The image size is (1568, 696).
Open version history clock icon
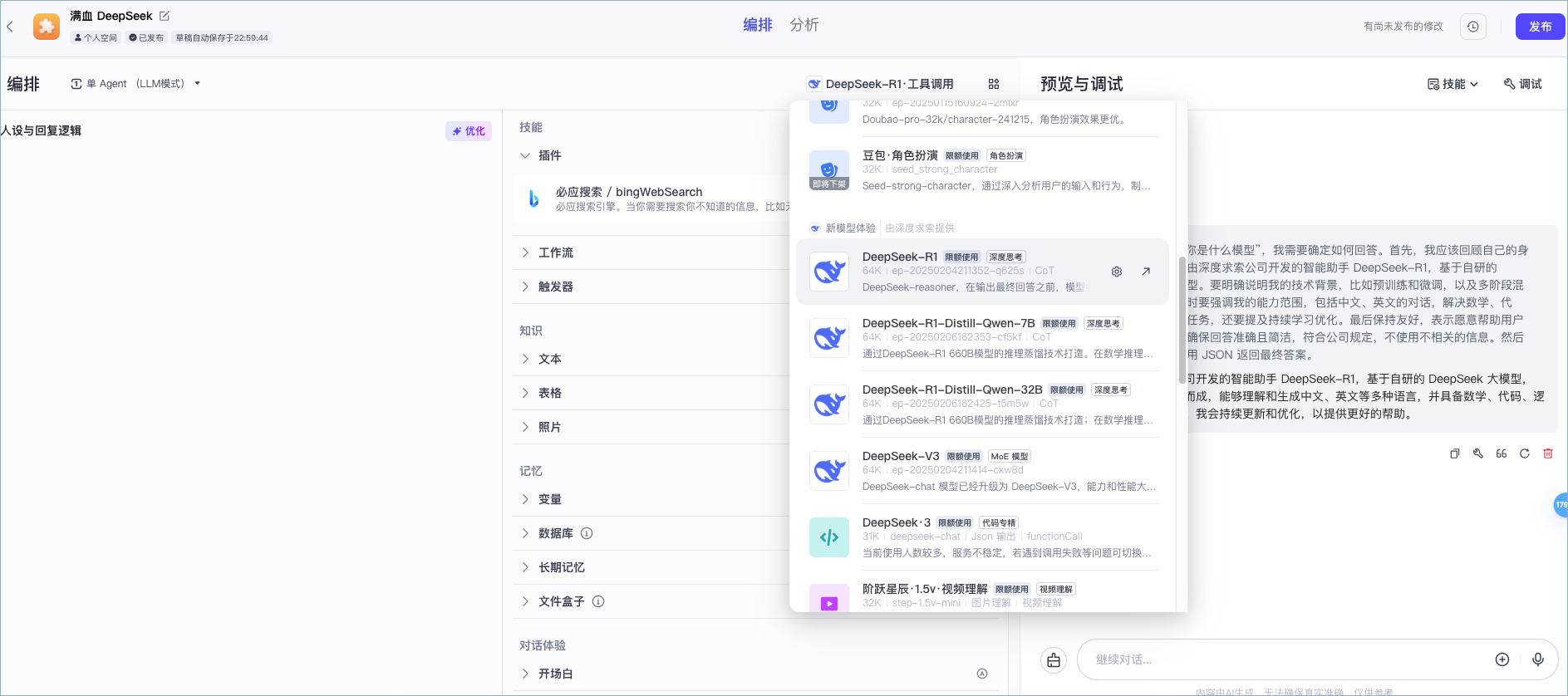1473,27
